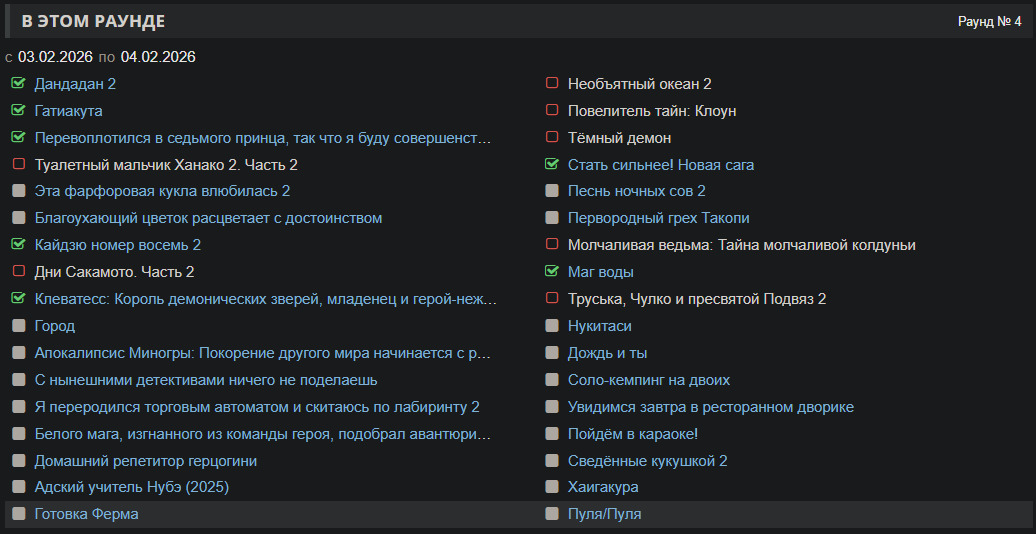Go to the Песнь ночных сов 2 page
The height and width of the screenshot is (534, 1036).
coord(636,191)
